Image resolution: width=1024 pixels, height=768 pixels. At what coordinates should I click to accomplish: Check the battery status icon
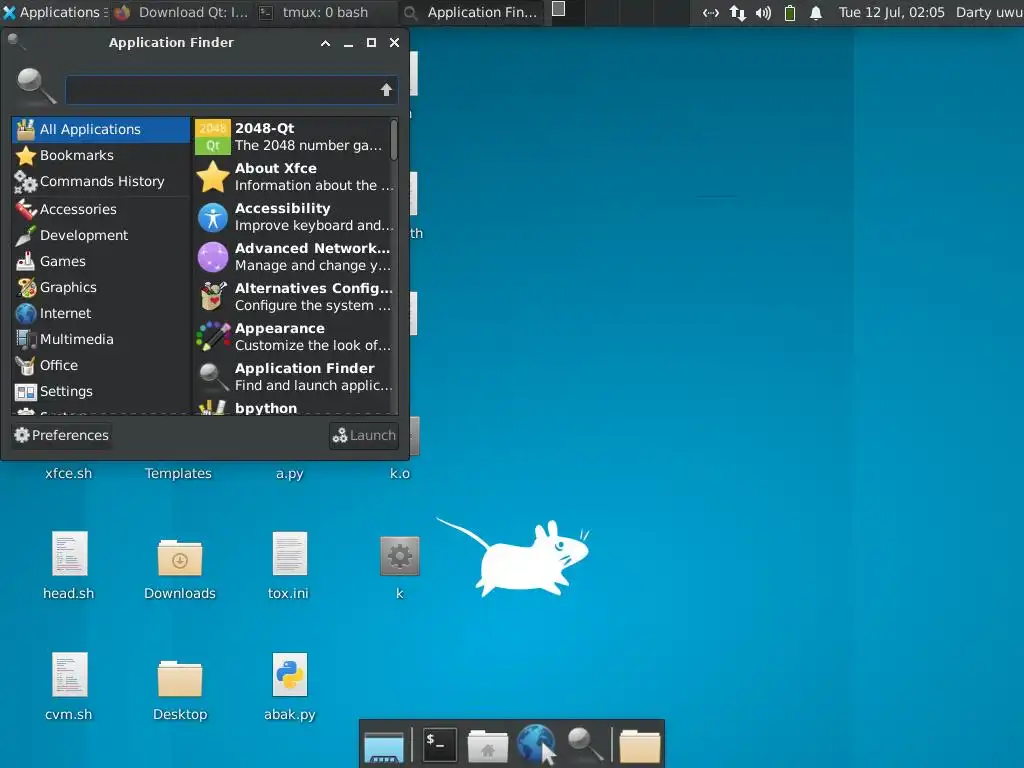[790, 13]
